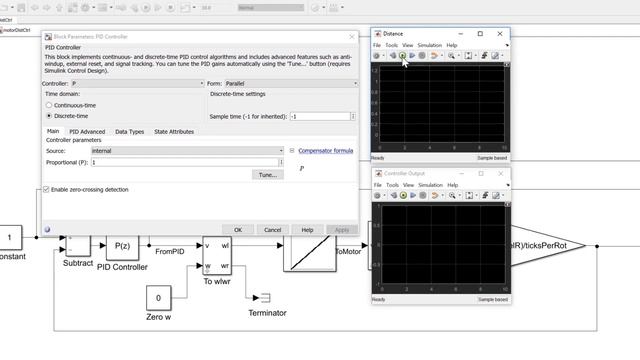Open measurements icon in Controller Output scope

496,196
